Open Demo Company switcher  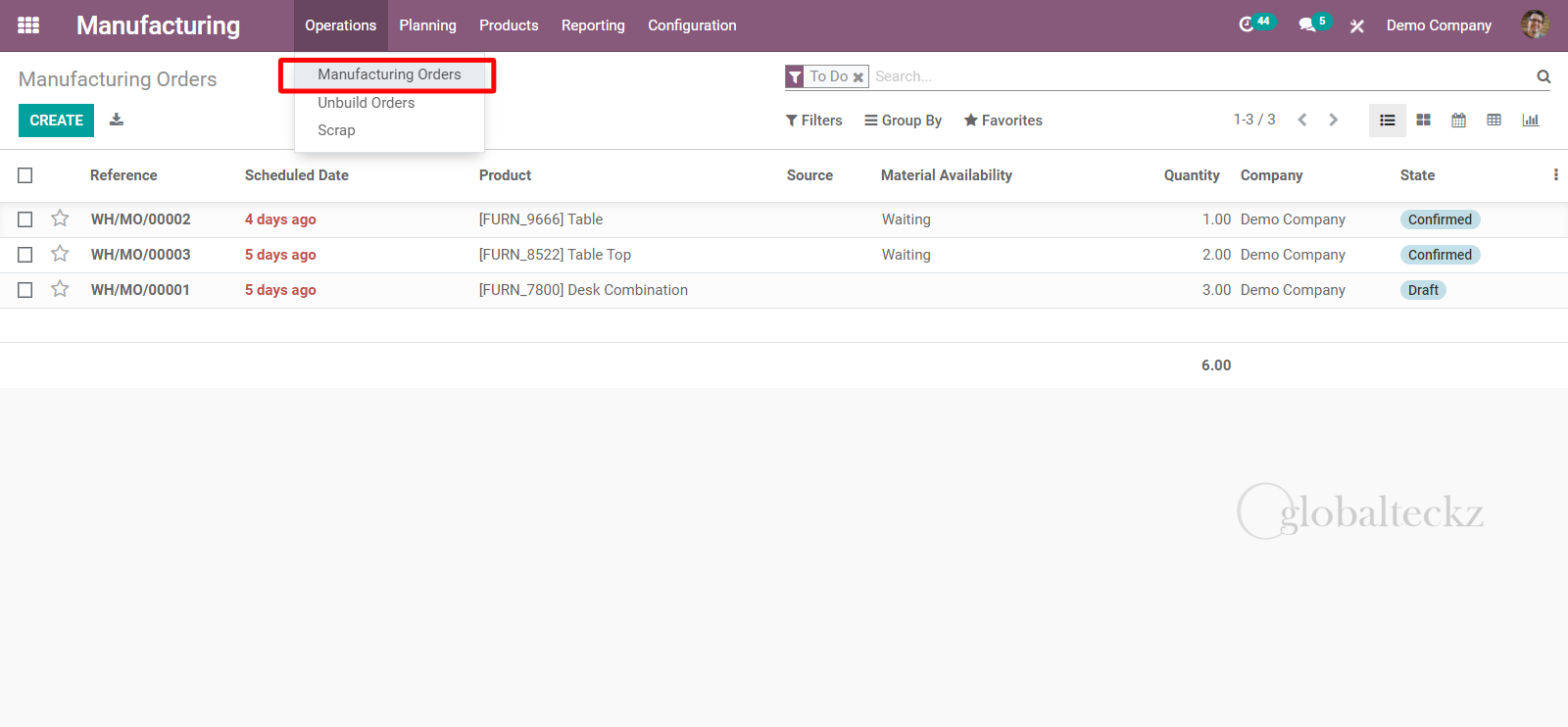(1439, 25)
